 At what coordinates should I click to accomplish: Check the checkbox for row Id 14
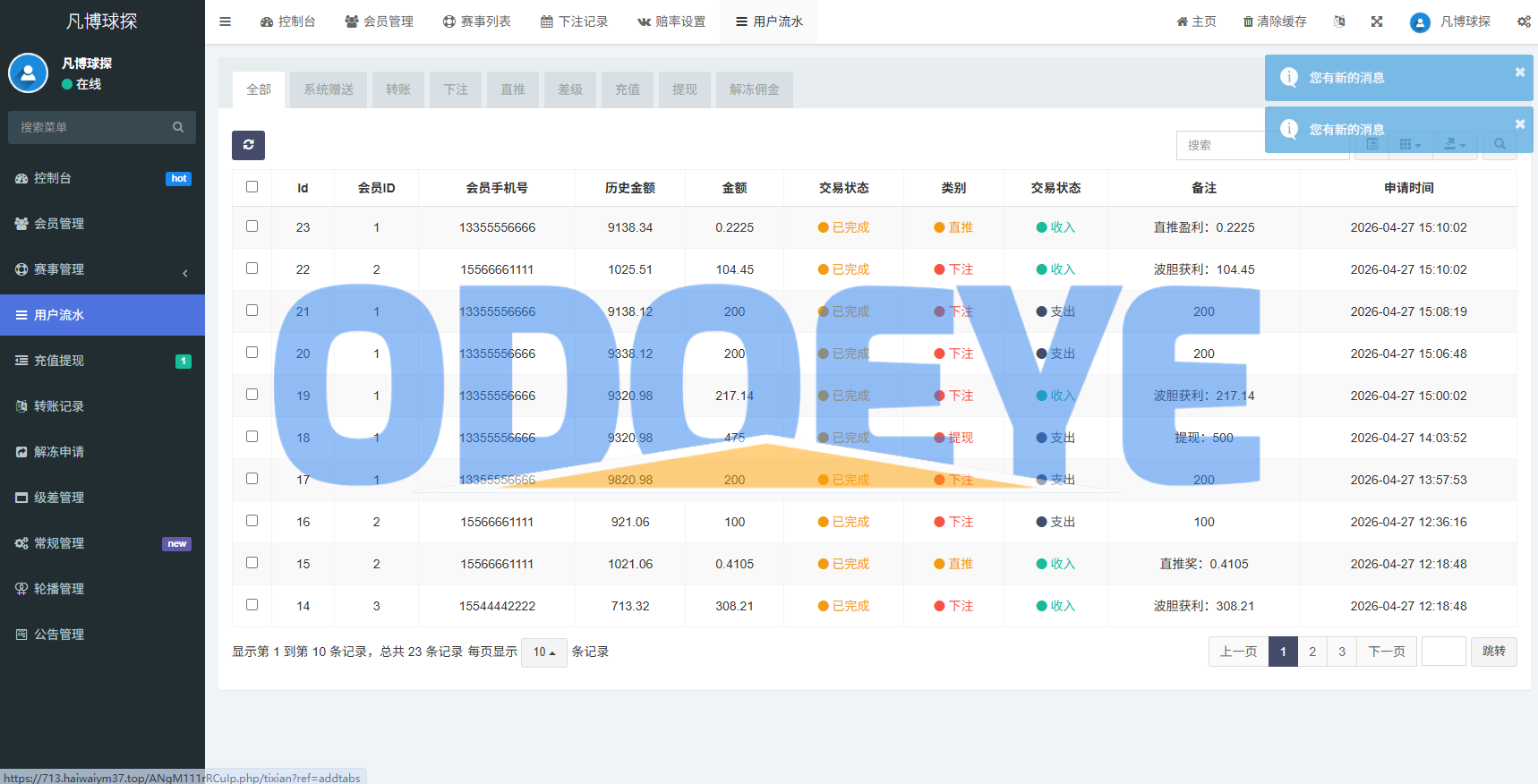[252, 604]
